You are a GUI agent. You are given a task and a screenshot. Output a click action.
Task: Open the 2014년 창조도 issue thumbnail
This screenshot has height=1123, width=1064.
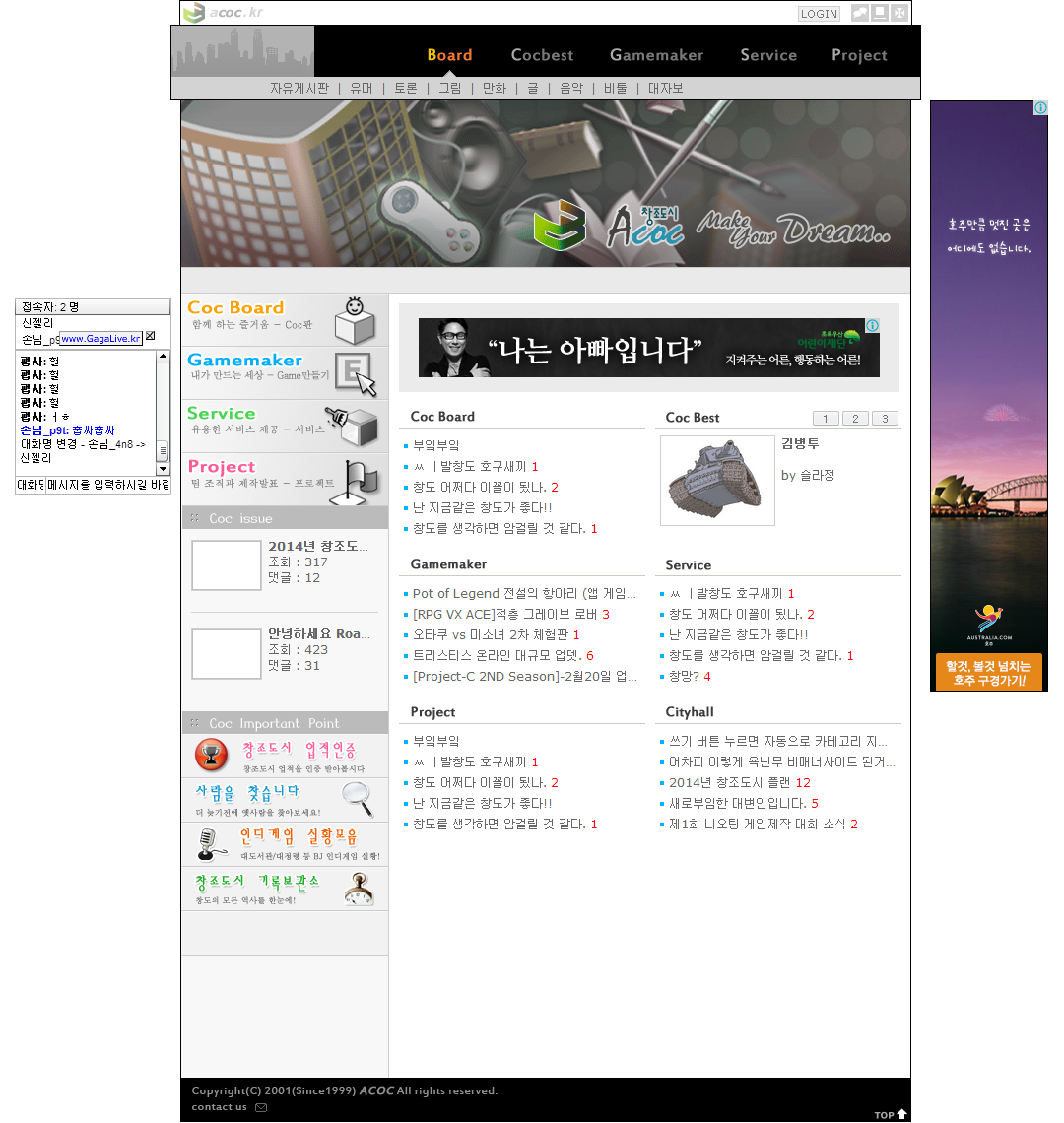pos(227,565)
